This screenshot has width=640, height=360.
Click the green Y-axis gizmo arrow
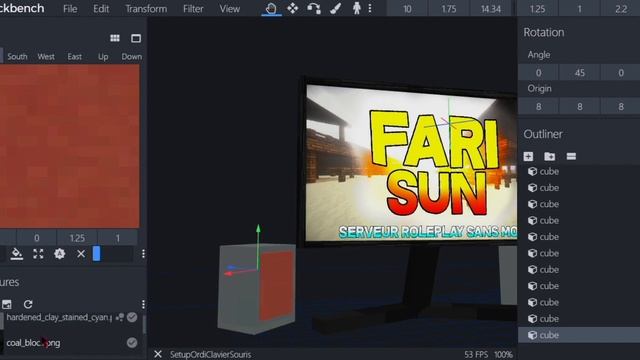tap(258, 229)
